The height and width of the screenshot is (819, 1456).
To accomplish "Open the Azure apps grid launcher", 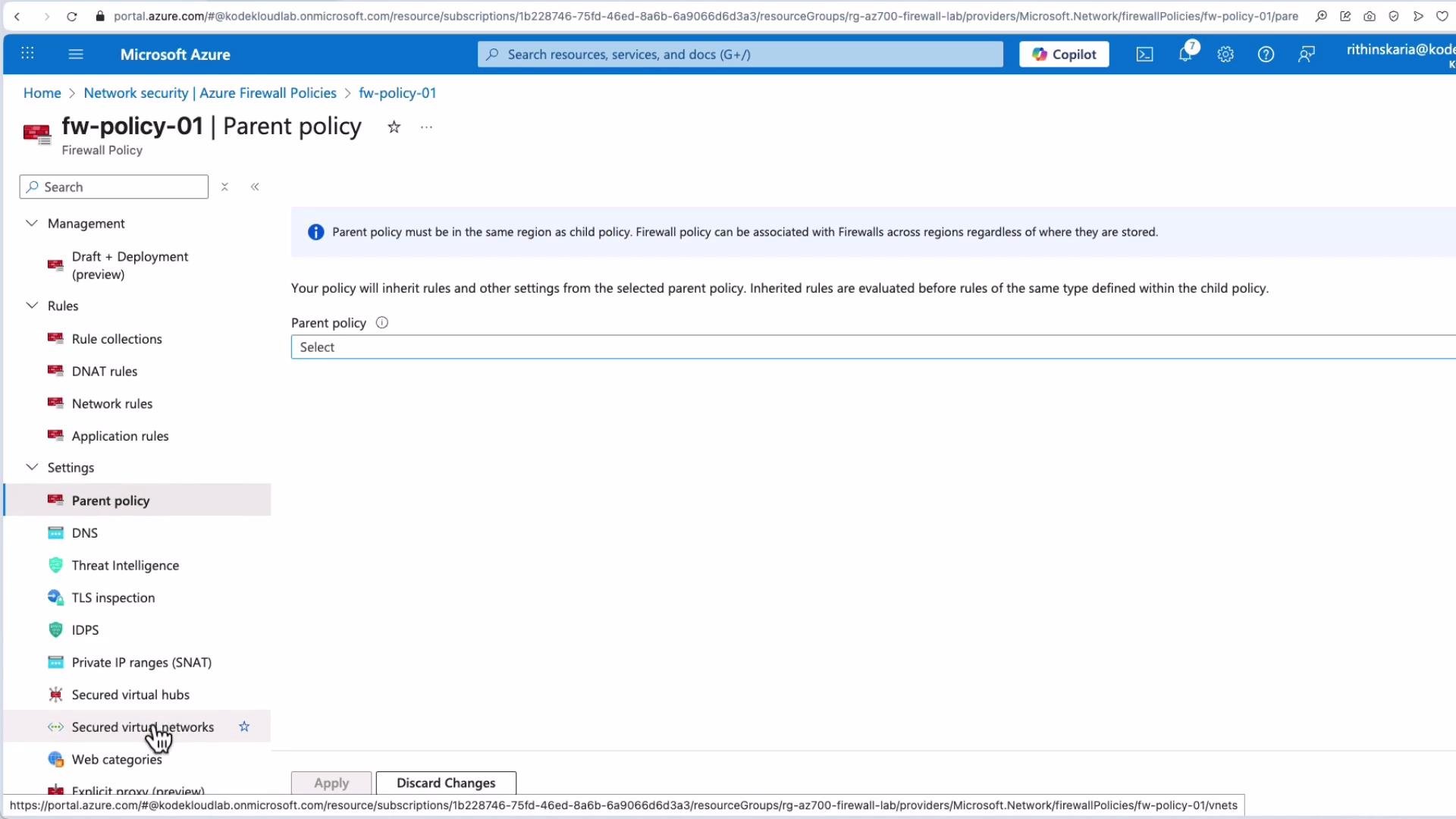I will point(27,54).
